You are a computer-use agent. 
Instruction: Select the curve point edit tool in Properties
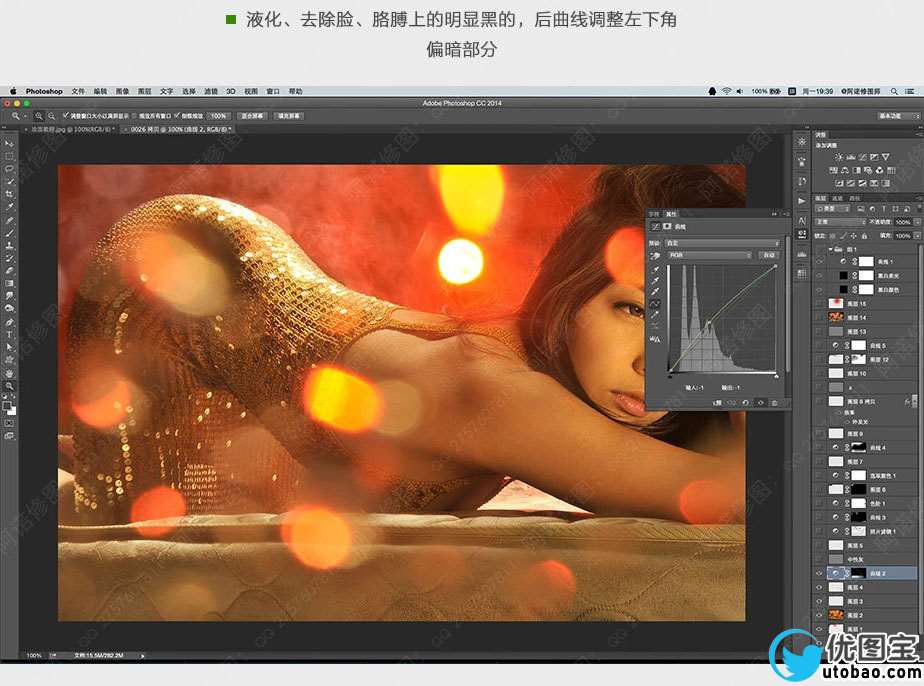[656, 304]
